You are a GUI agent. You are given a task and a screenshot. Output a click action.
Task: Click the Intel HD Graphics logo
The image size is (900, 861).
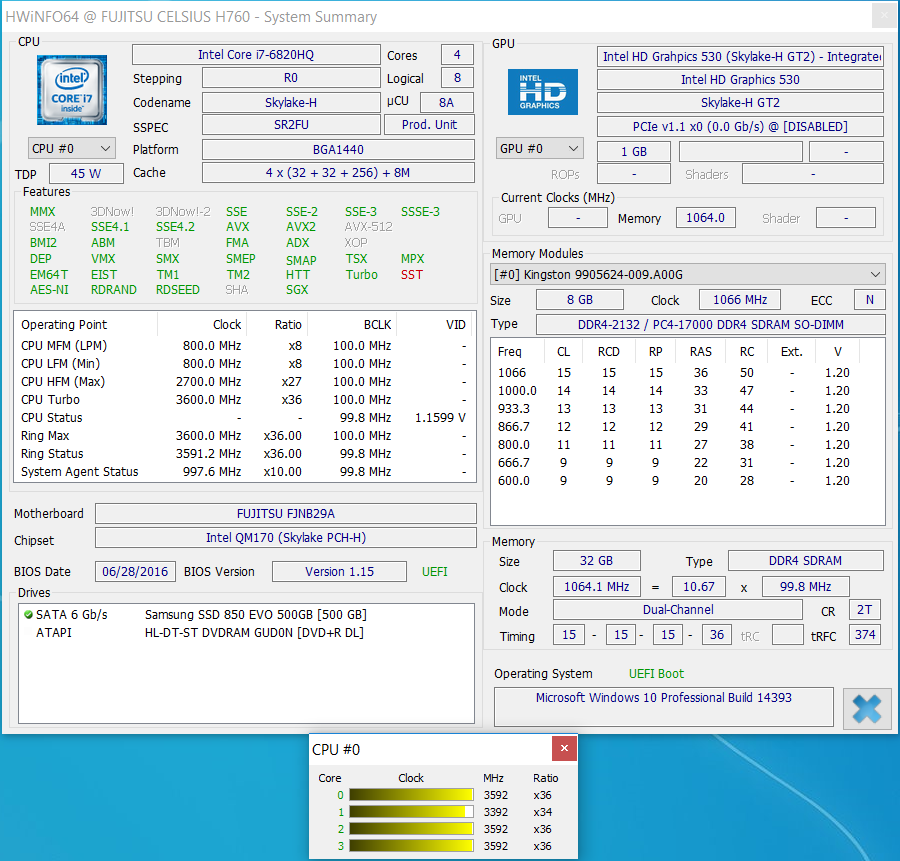[x=542, y=92]
